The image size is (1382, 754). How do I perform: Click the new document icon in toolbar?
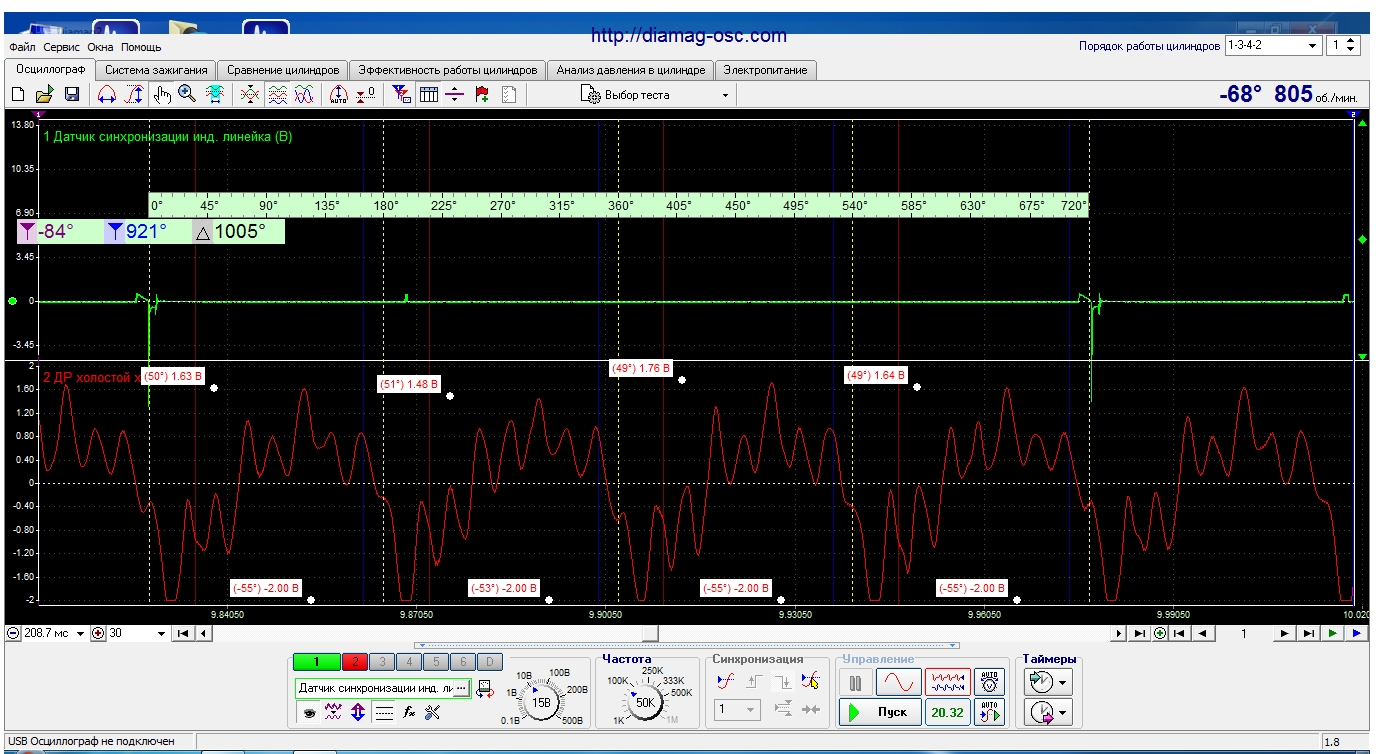point(18,94)
